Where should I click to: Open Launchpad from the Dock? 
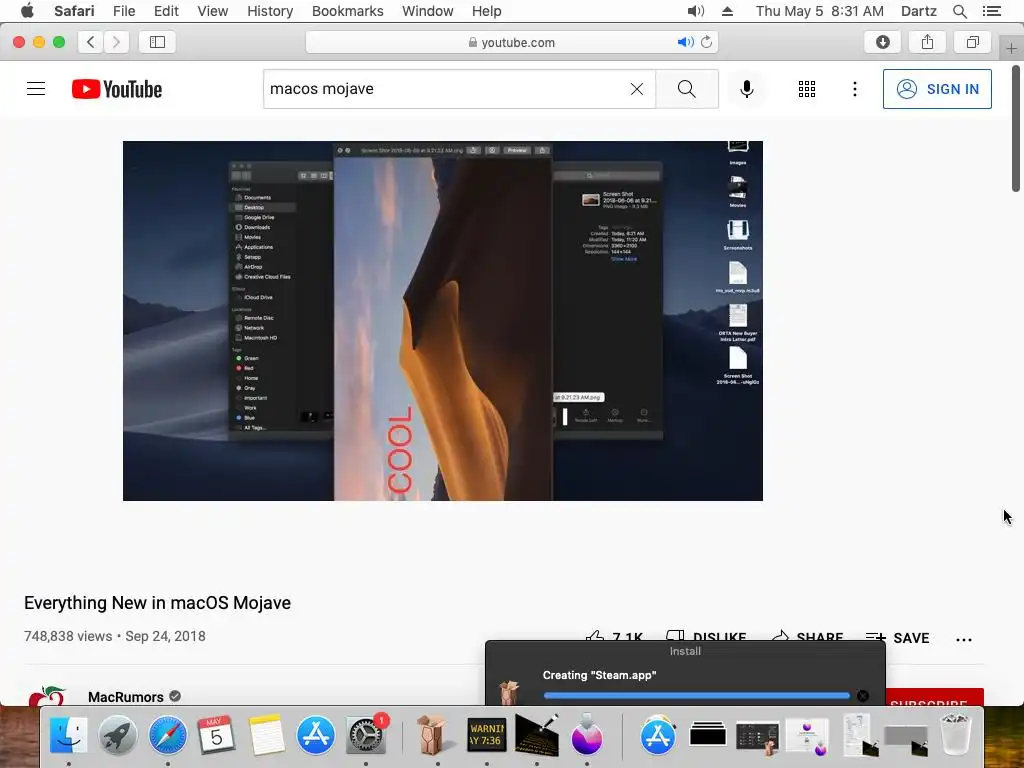pos(118,736)
